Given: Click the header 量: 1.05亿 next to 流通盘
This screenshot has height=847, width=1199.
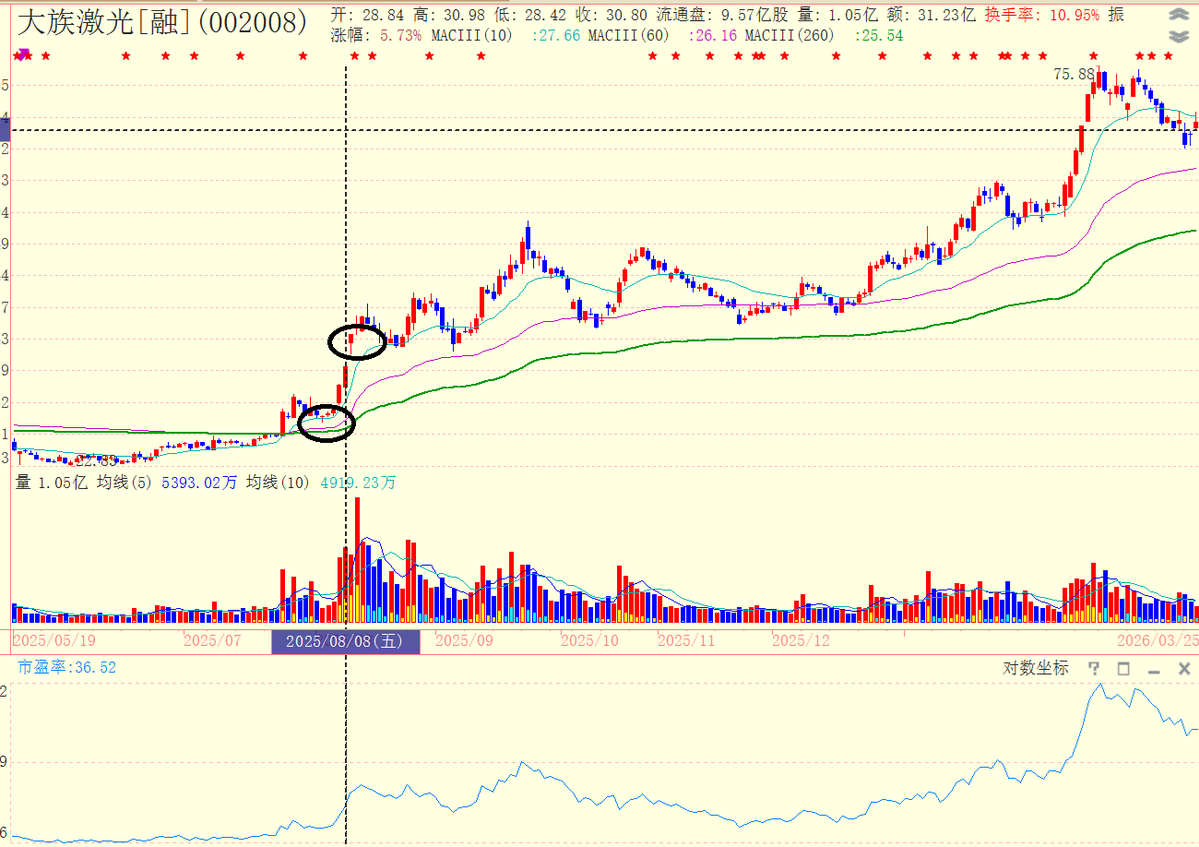Looking at the screenshot, I should [x=837, y=15].
